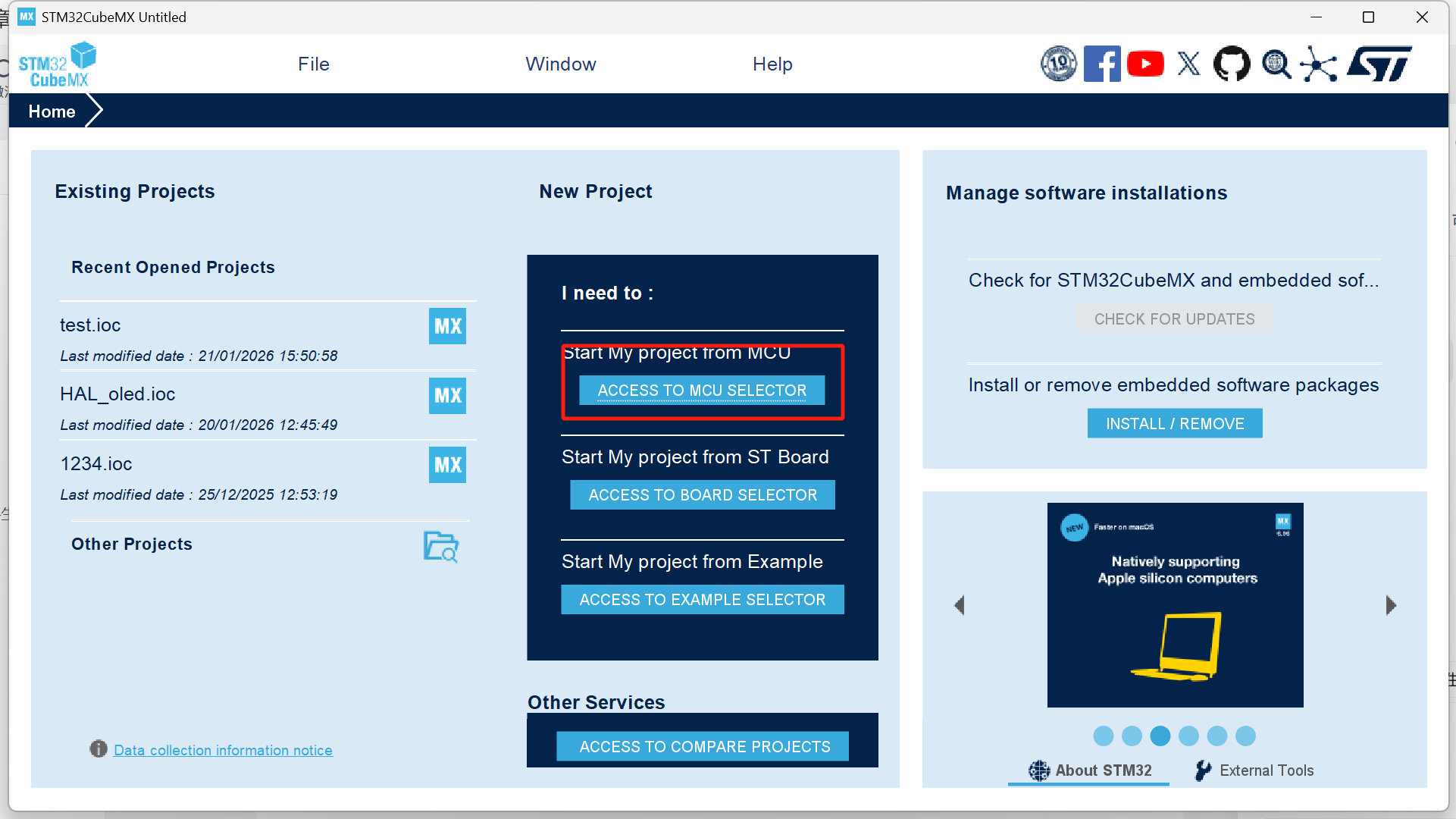Select the first carousel dot indicator
The width and height of the screenshot is (1456, 819).
1104,736
